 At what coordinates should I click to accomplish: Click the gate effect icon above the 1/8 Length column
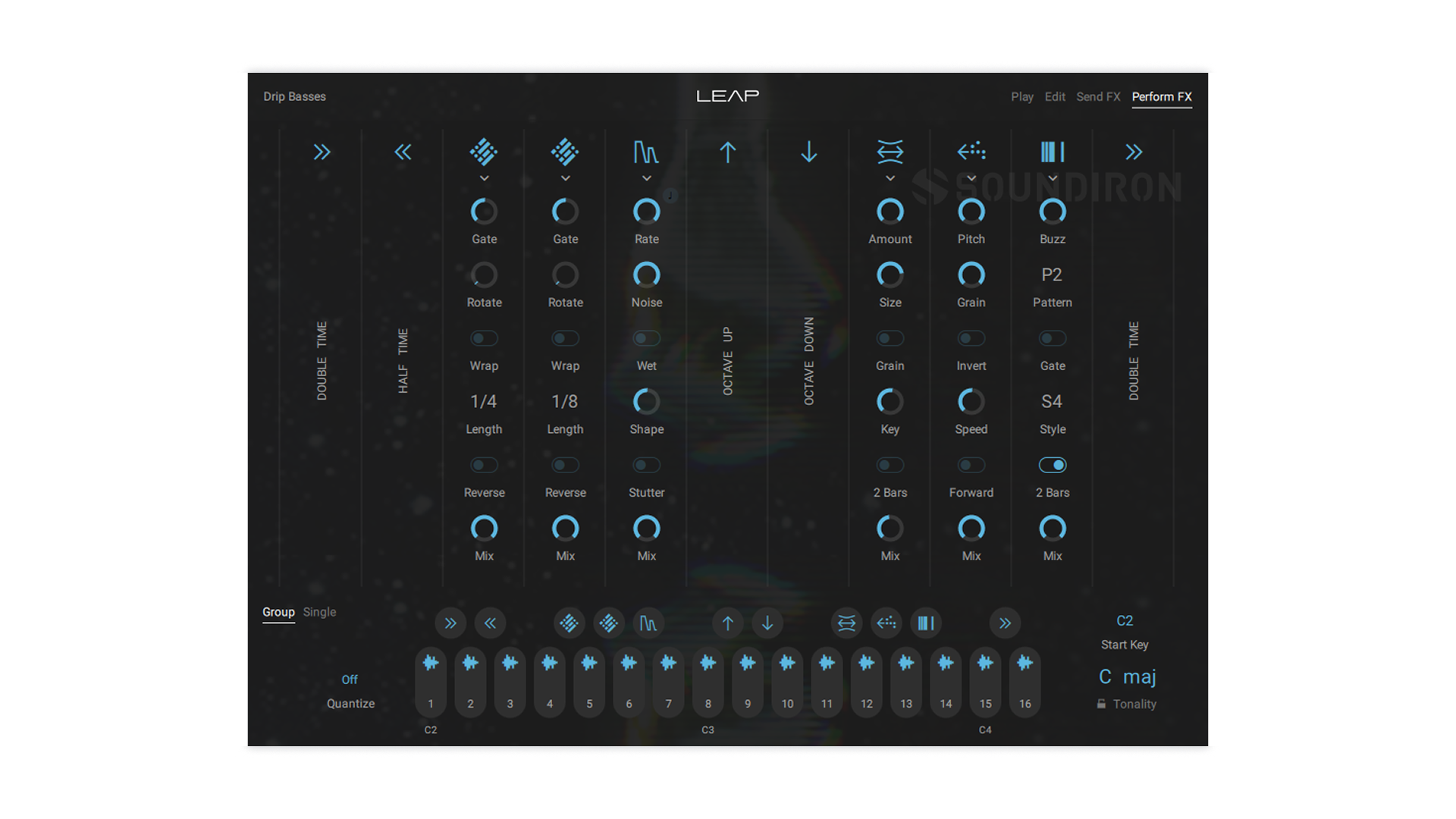[x=565, y=152]
